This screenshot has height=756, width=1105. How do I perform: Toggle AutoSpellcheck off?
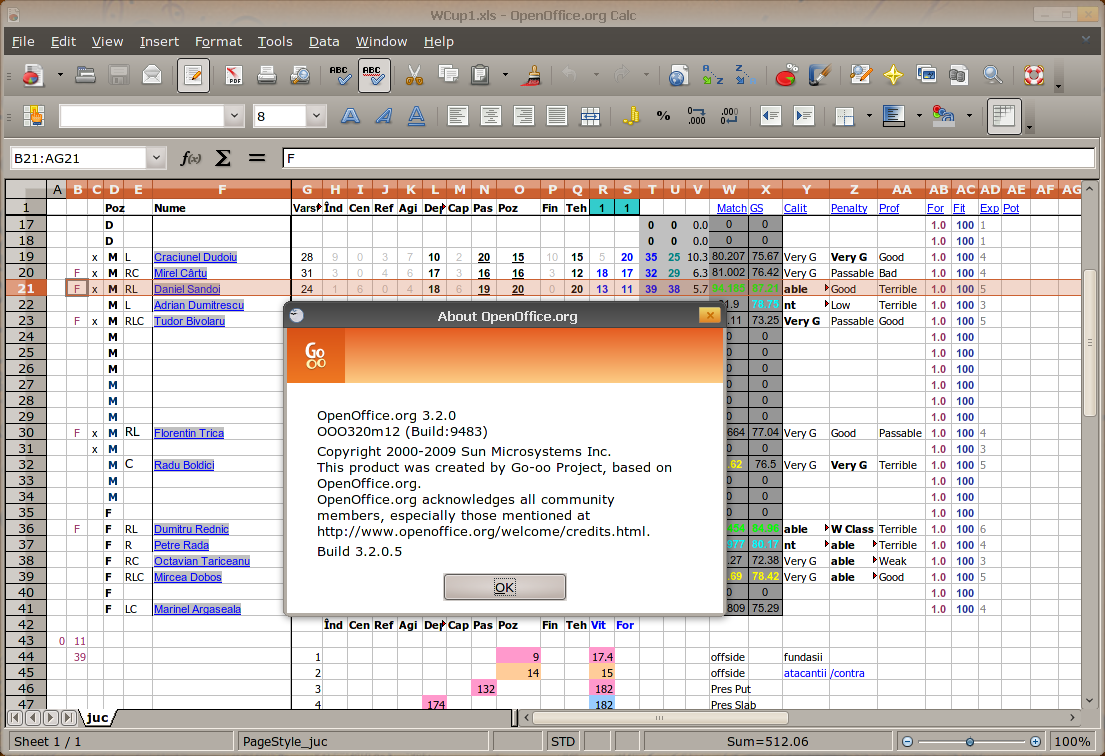pyautogui.click(x=374, y=75)
